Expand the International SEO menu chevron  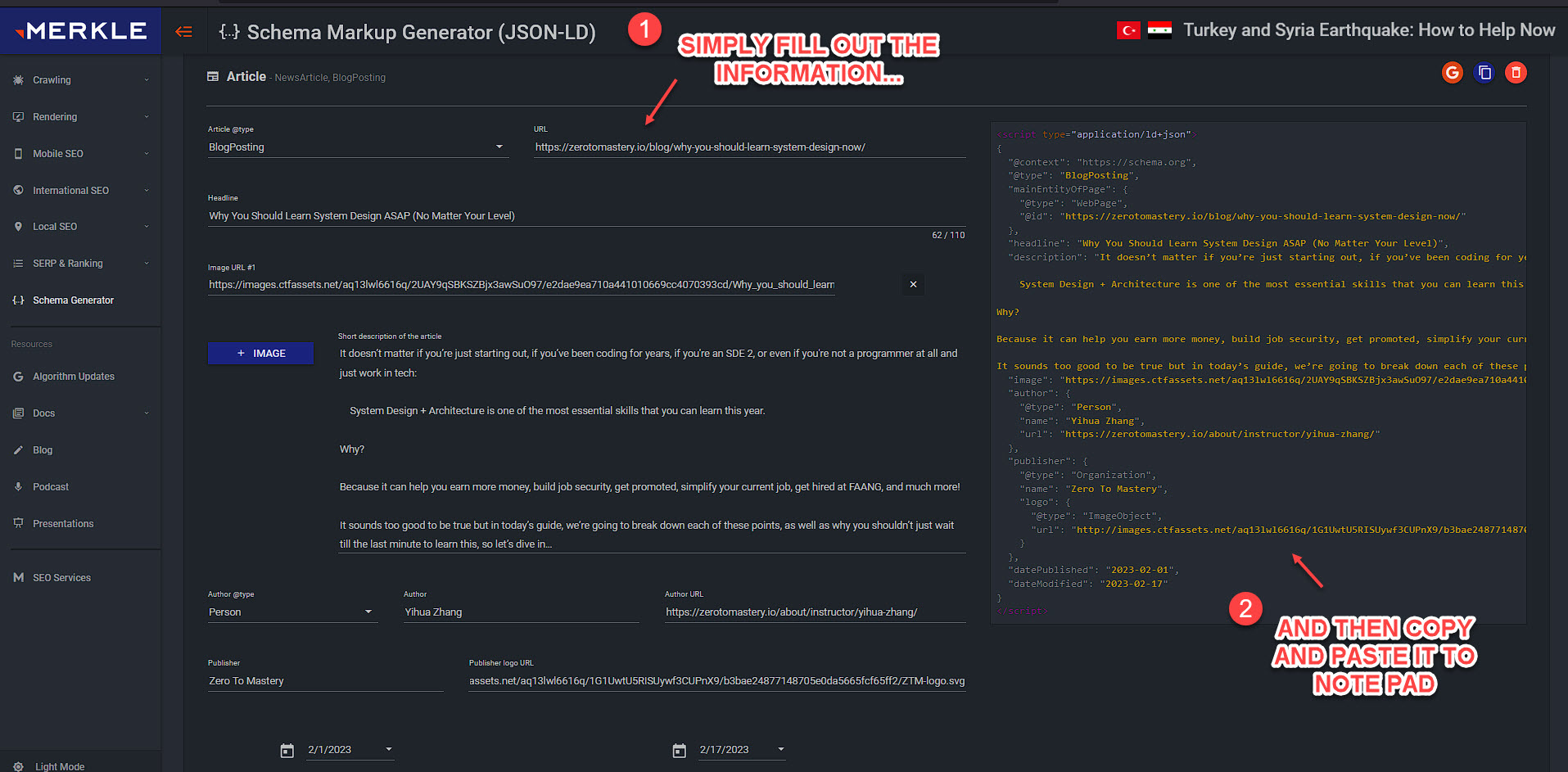pos(147,191)
